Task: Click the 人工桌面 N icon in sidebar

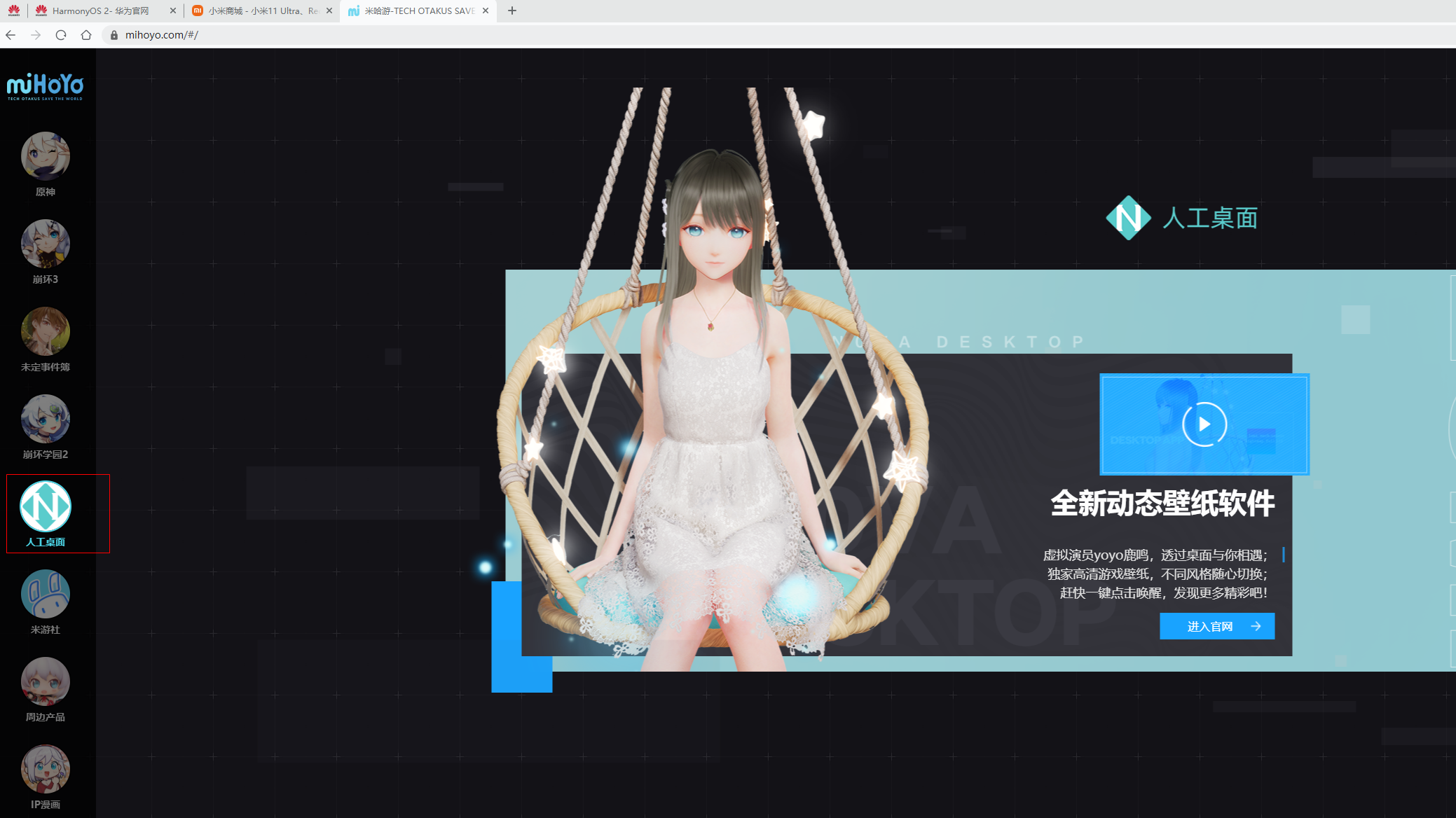Action: [45, 506]
